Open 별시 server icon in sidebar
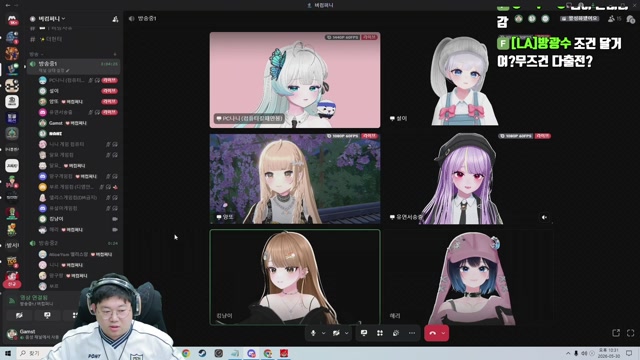 12,245
